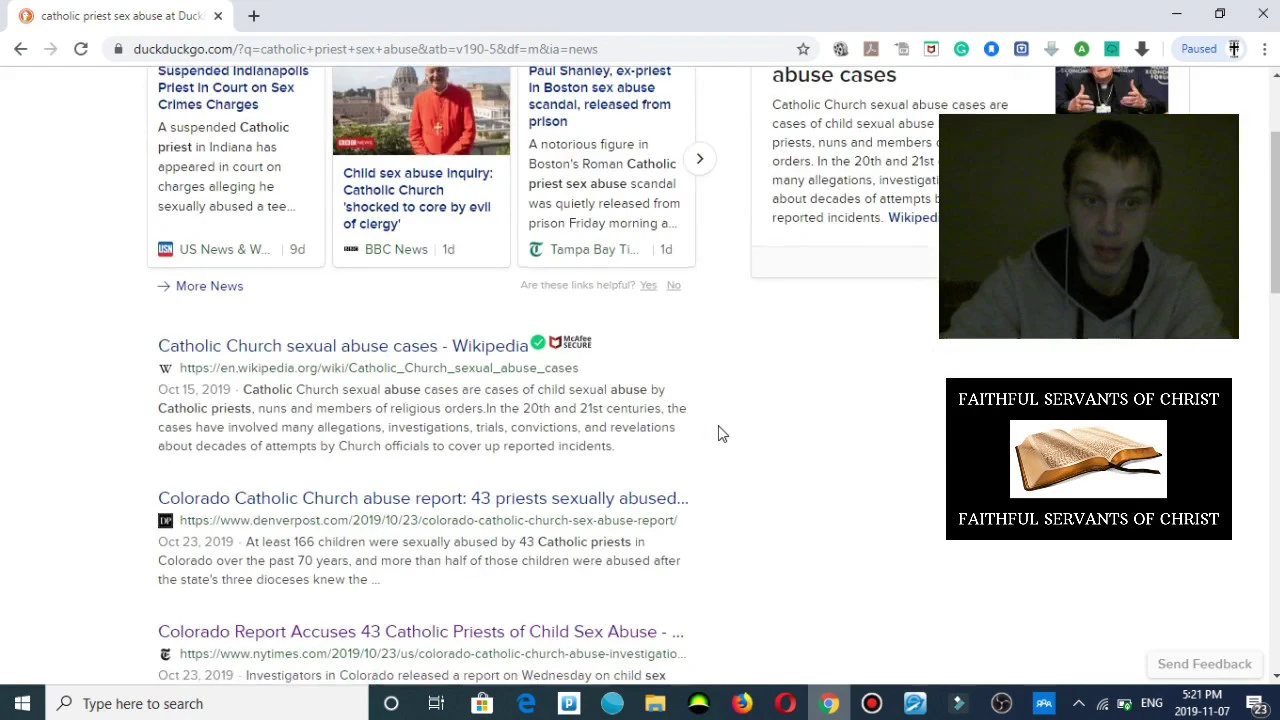Open the OBS Studio taskbar icon

1002,703
